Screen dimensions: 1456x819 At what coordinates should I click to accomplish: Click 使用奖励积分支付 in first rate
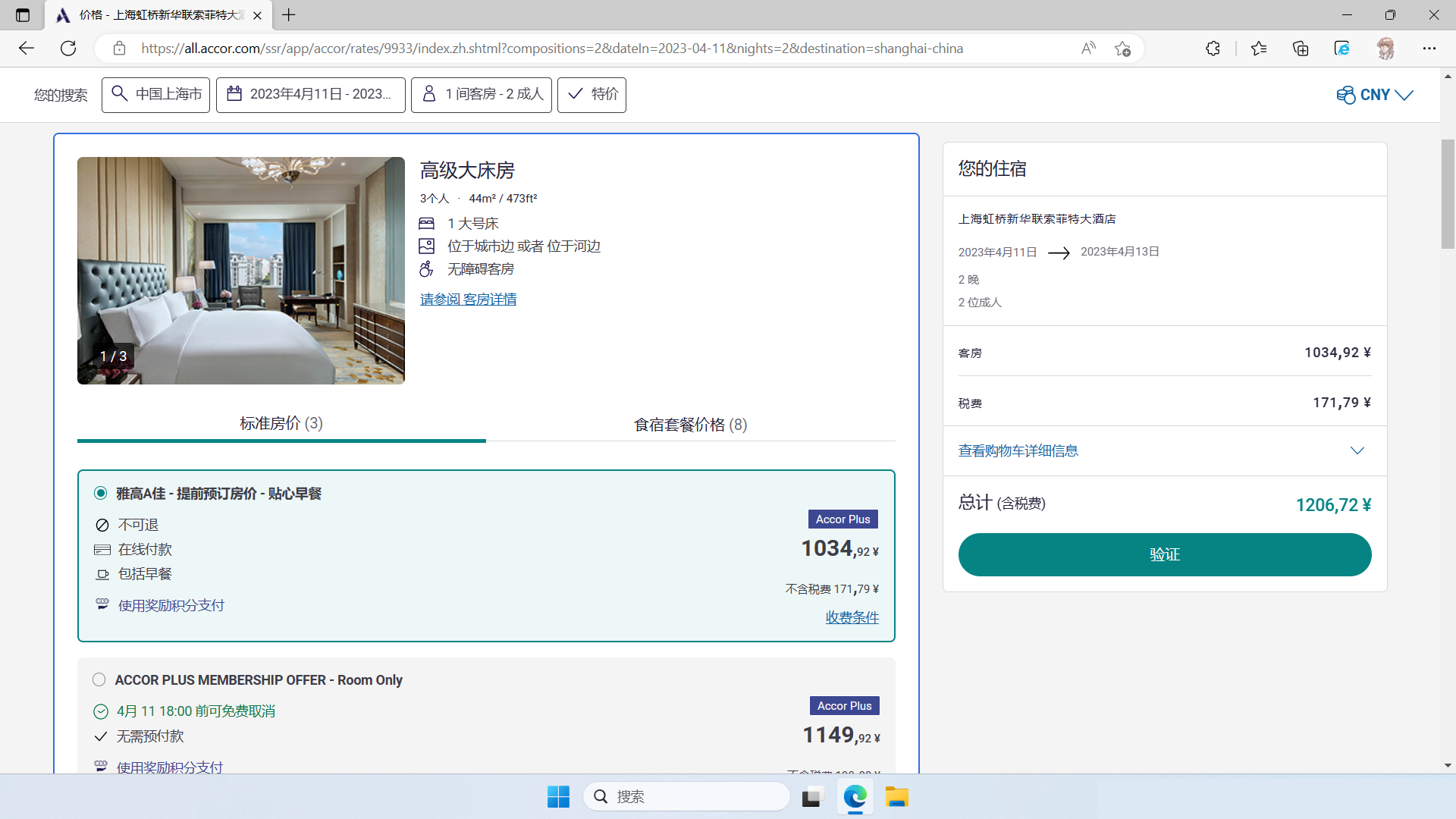click(x=171, y=606)
